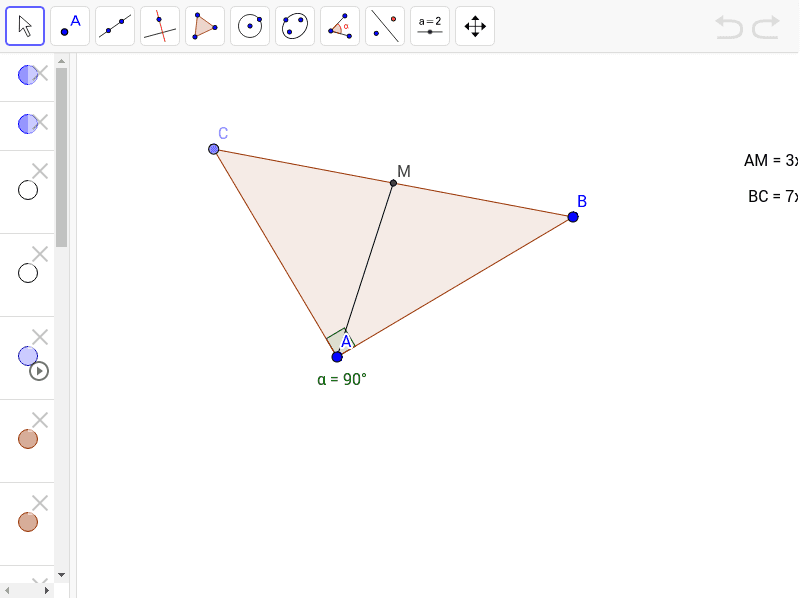The width and height of the screenshot is (800, 600).
Task: Click the BC = 7x text
Action: [773, 196]
